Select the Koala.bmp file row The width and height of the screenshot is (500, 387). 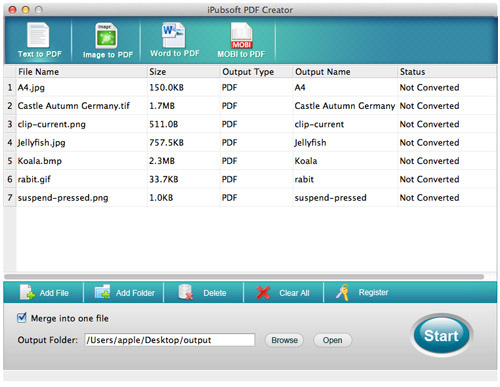(250, 161)
